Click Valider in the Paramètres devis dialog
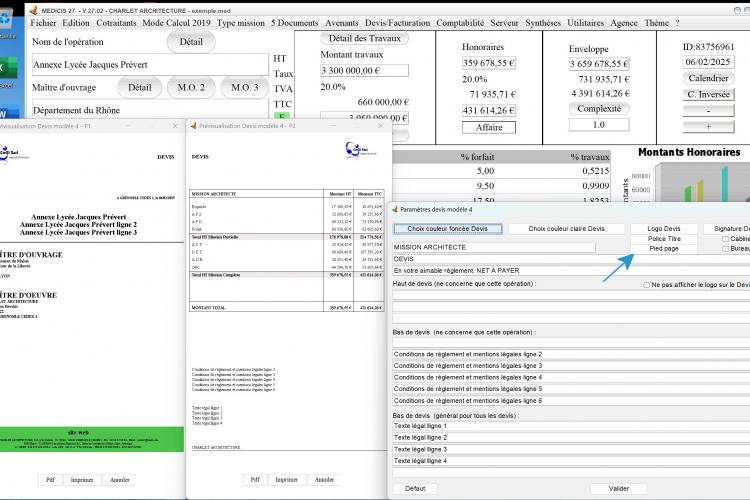This screenshot has width=750, height=500. point(618,489)
